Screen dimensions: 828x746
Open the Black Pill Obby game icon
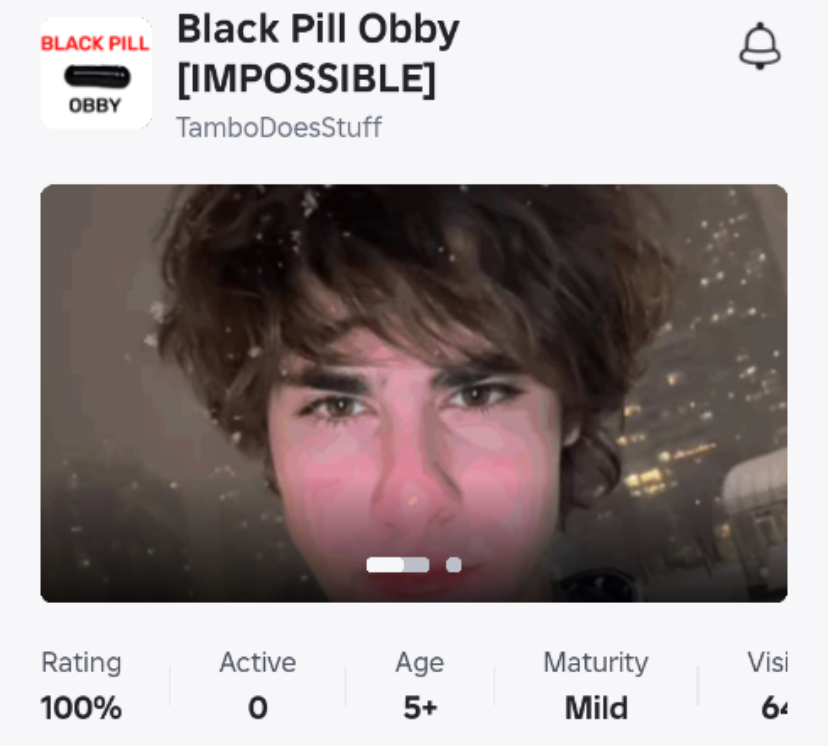[96, 73]
